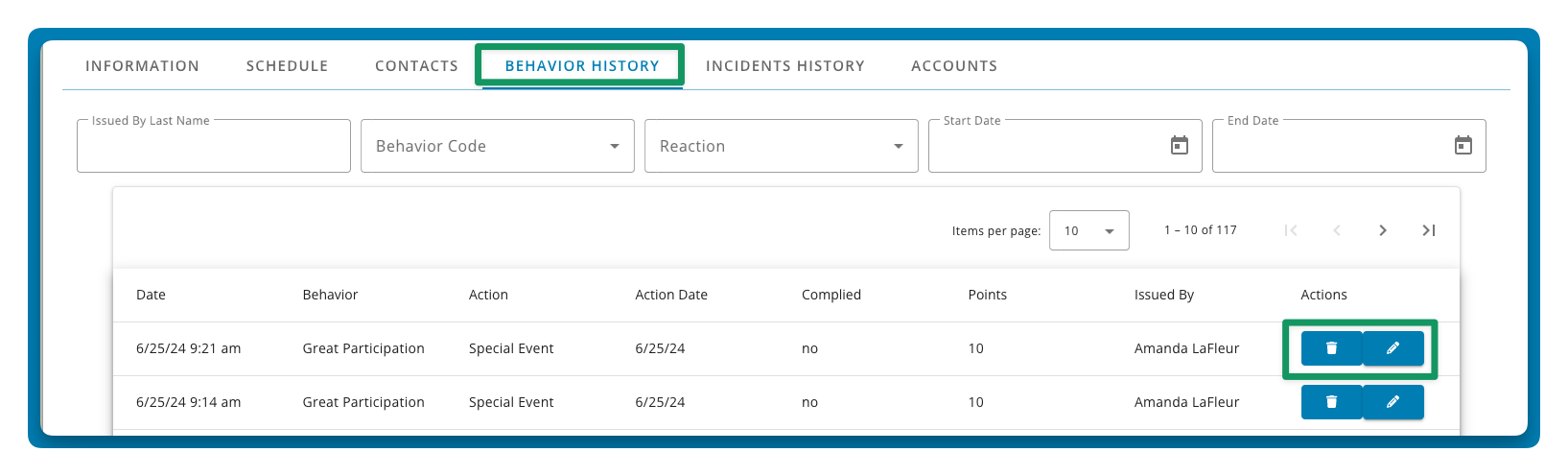The height and width of the screenshot is (476, 1568).
Task: Click the Complied column header
Action: click(831, 295)
